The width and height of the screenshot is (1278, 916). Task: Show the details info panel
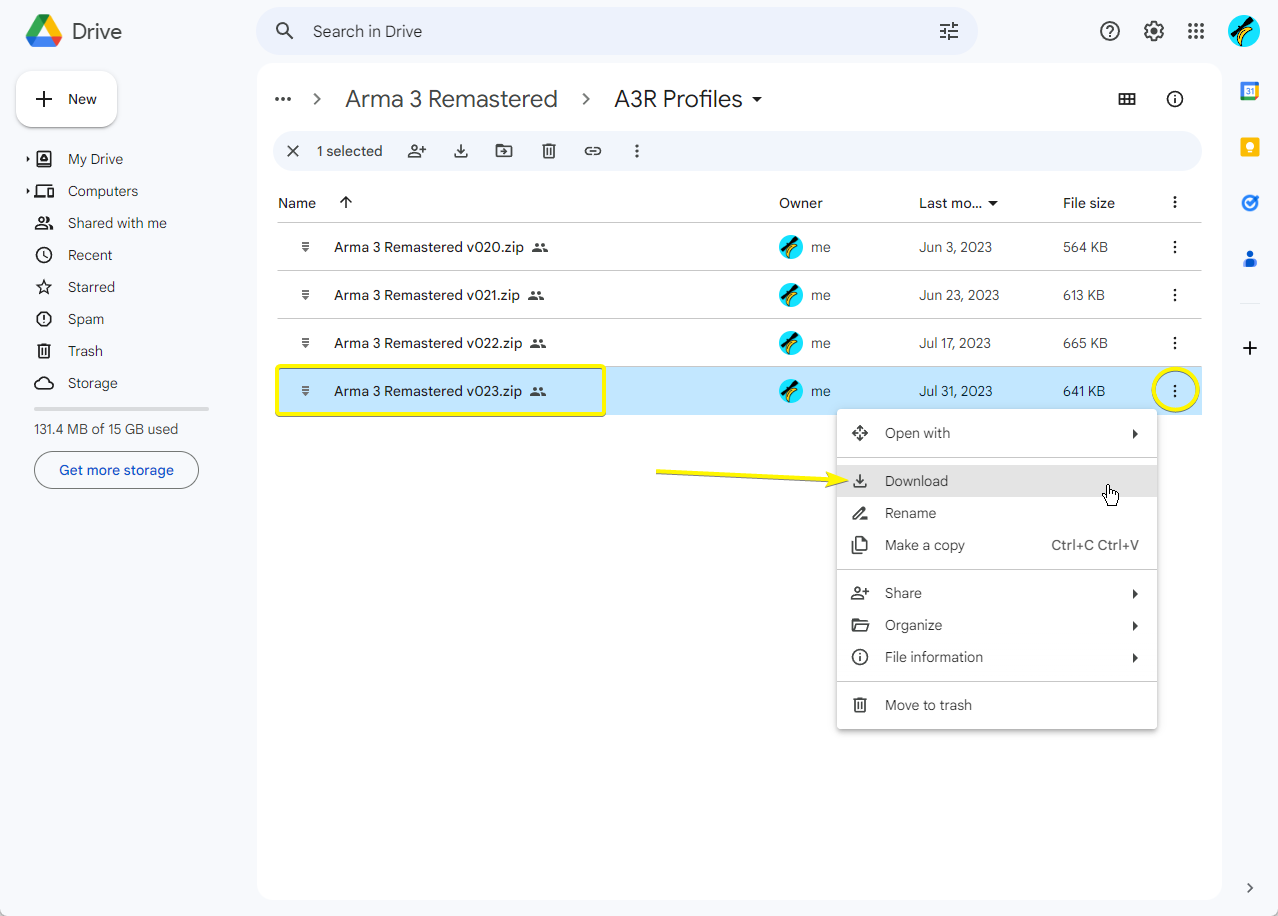[x=1175, y=99]
